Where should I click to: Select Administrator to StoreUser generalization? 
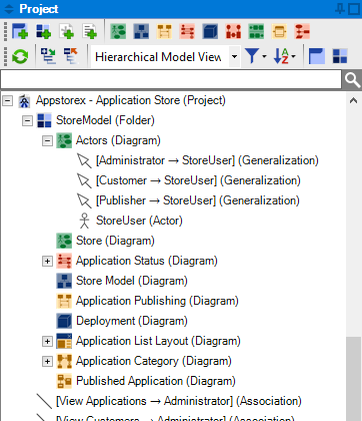pyautogui.click(x=207, y=160)
